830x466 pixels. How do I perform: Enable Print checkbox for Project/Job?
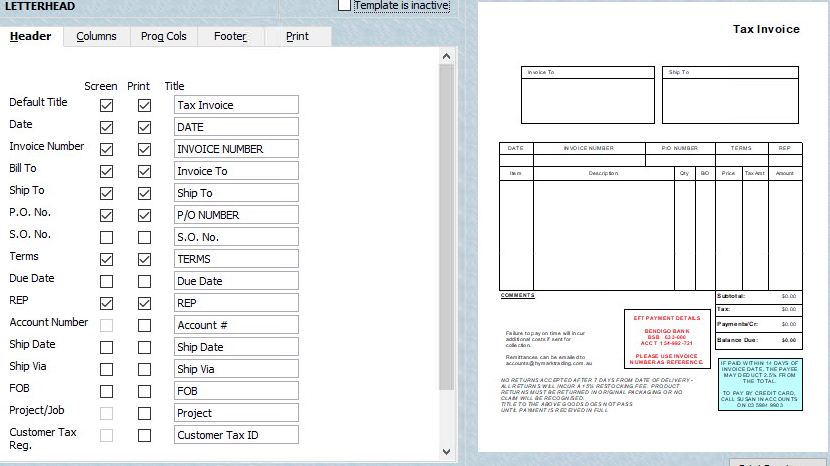coord(144,413)
